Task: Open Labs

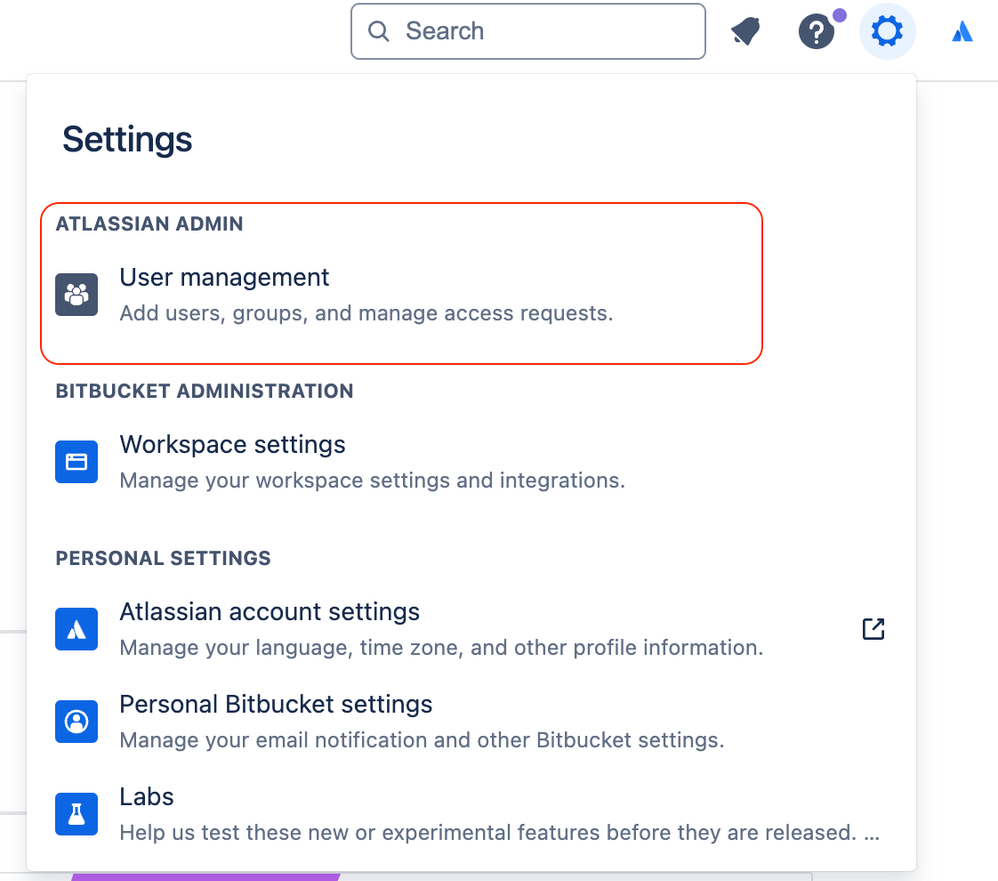Action: (x=146, y=797)
